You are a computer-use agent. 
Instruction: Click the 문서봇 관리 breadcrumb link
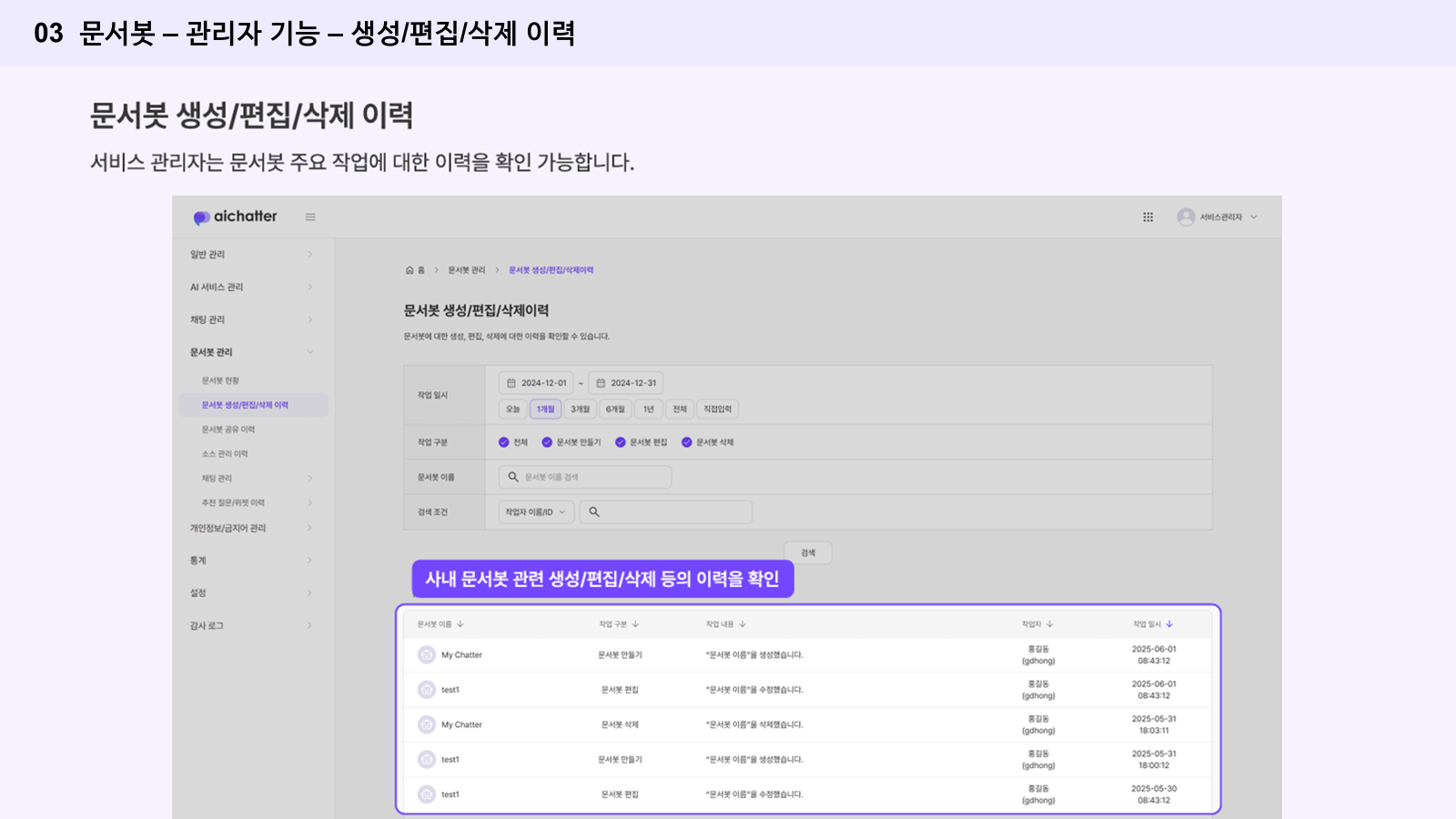pos(466,270)
